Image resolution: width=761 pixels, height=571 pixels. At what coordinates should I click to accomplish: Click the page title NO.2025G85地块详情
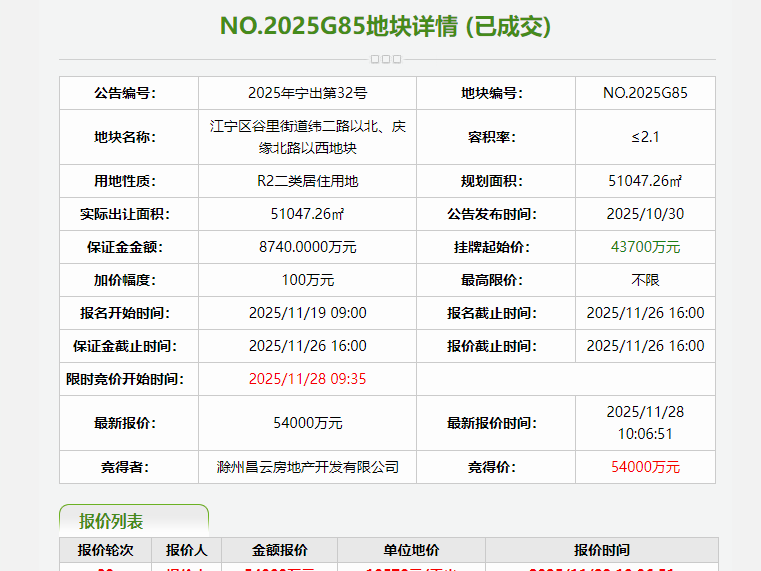385,26
